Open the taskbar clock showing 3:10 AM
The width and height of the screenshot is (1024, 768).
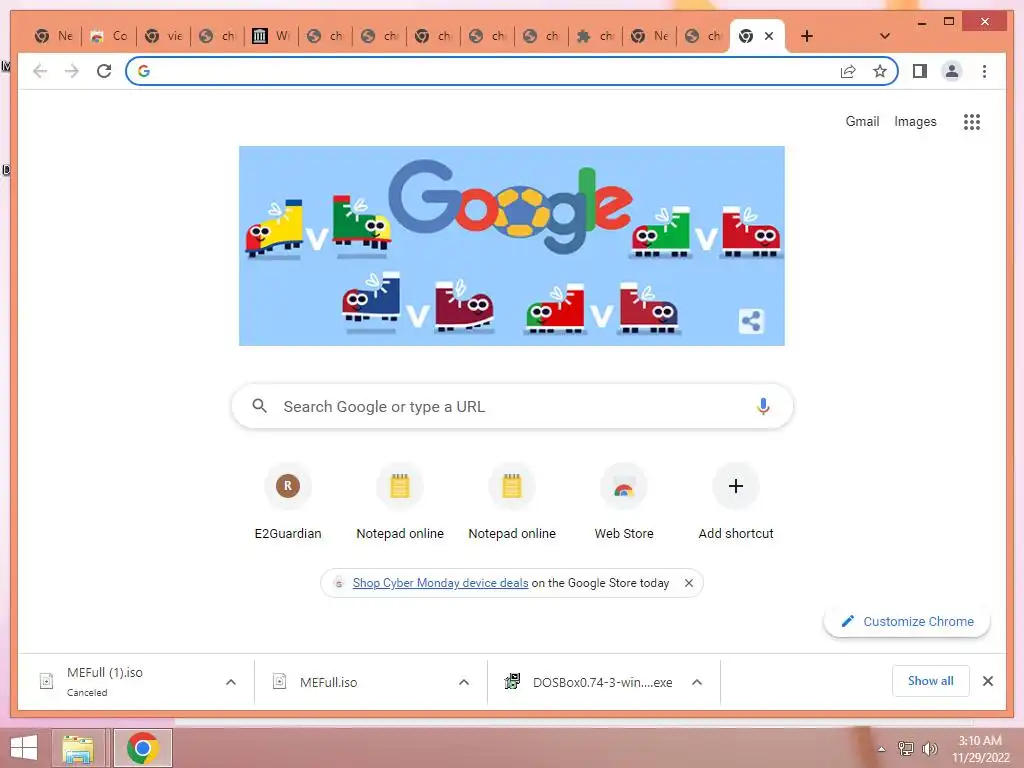click(980, 749)
